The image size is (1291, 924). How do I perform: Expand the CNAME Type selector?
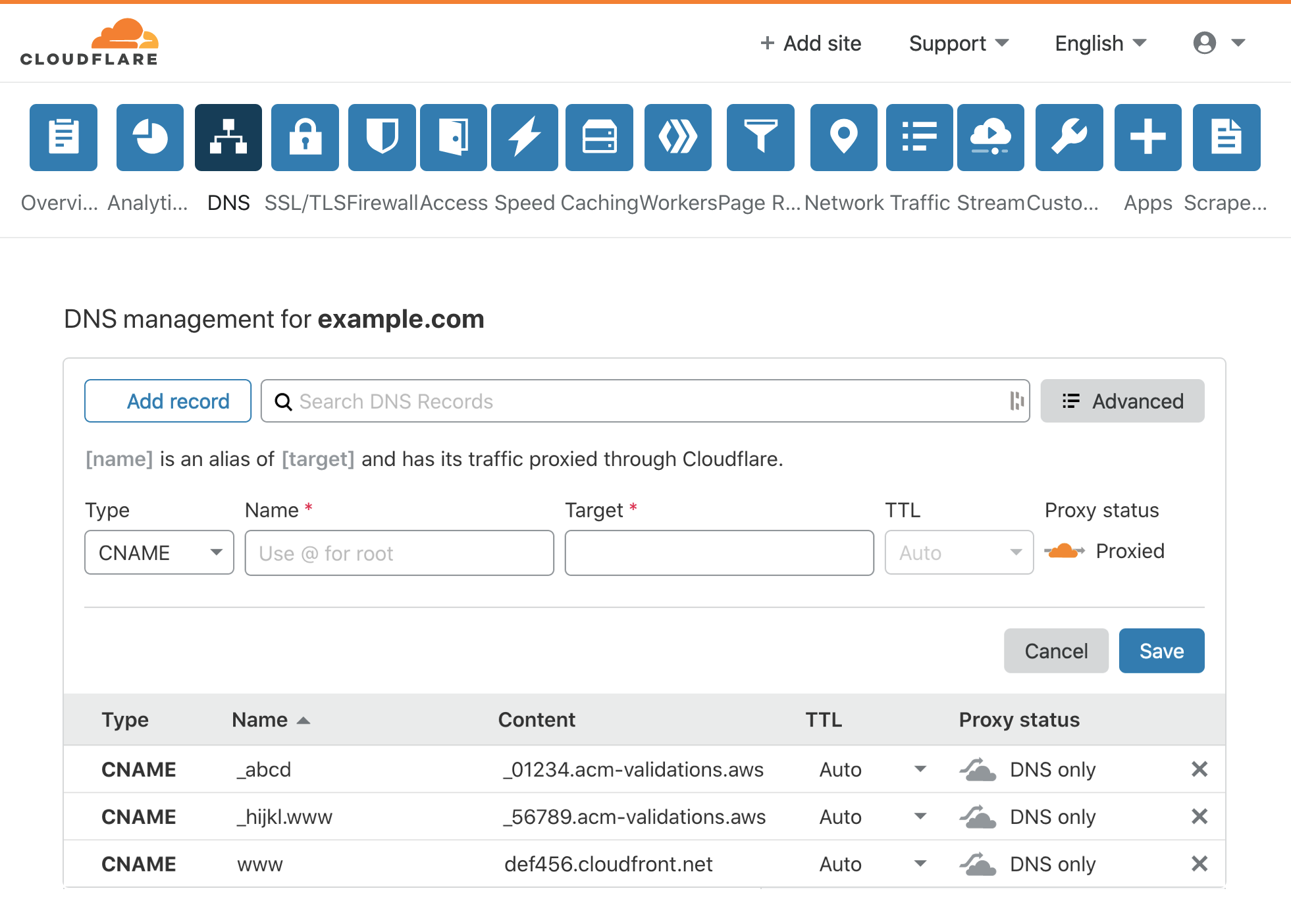click(x=157, y=551)
